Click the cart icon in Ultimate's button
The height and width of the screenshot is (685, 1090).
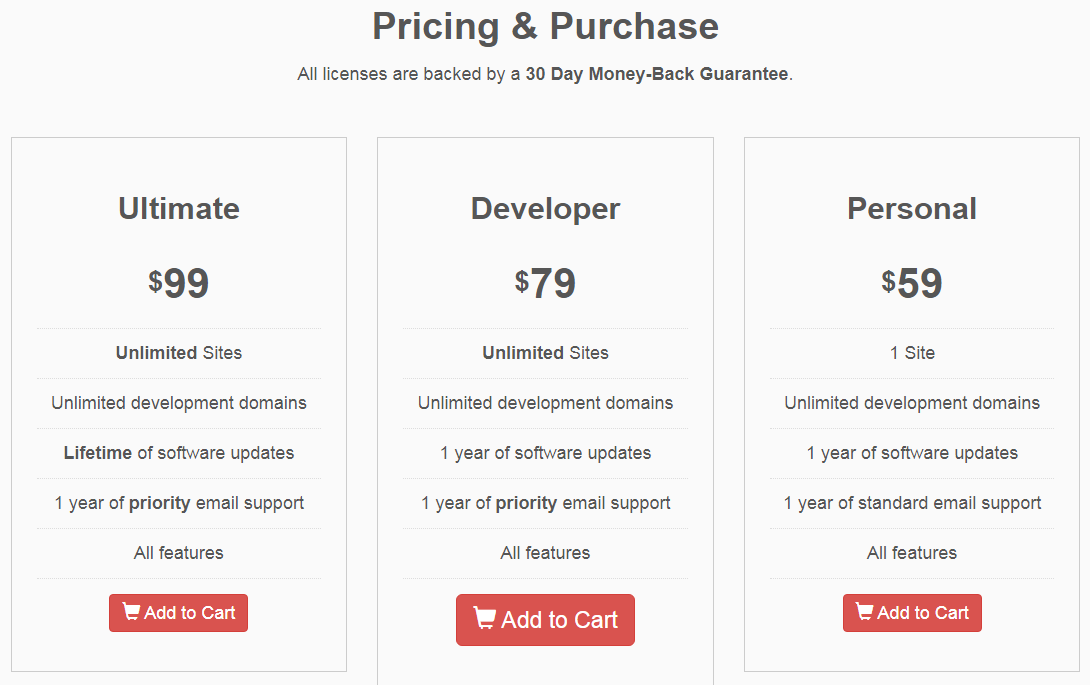tap(131, 612)
